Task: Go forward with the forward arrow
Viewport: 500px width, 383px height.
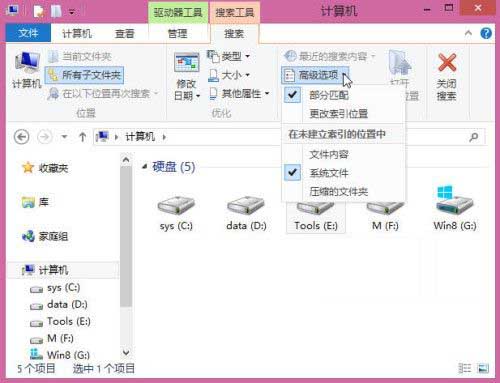Action: [x=44, y=137]
